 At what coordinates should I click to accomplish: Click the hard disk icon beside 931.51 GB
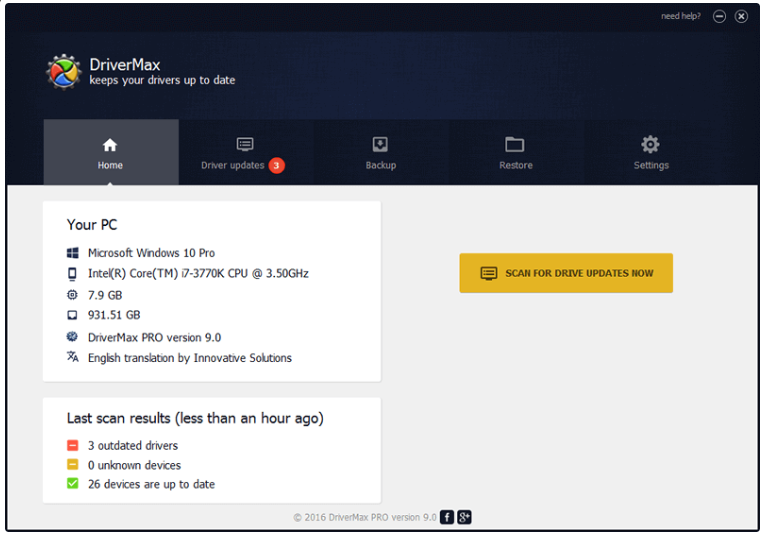pyautogui.click(x=72, y=315)
